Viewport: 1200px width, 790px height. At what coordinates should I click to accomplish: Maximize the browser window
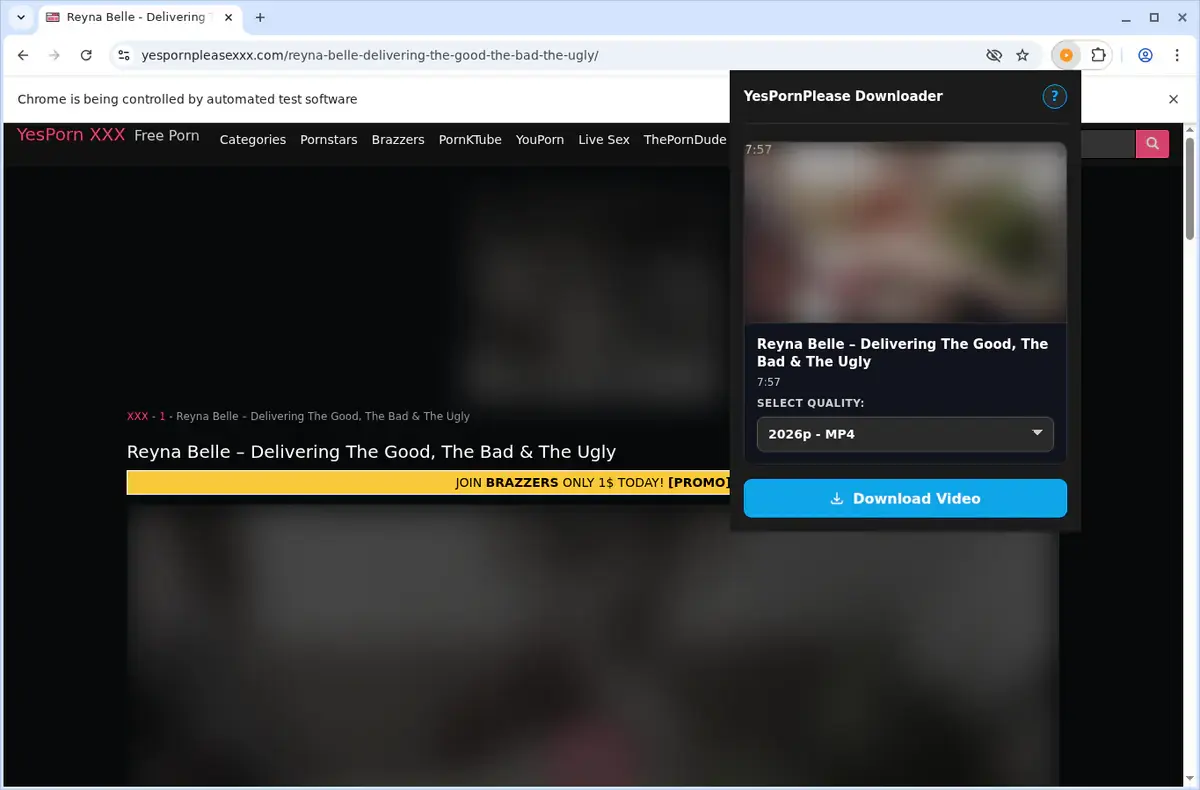pos(1154,17)
